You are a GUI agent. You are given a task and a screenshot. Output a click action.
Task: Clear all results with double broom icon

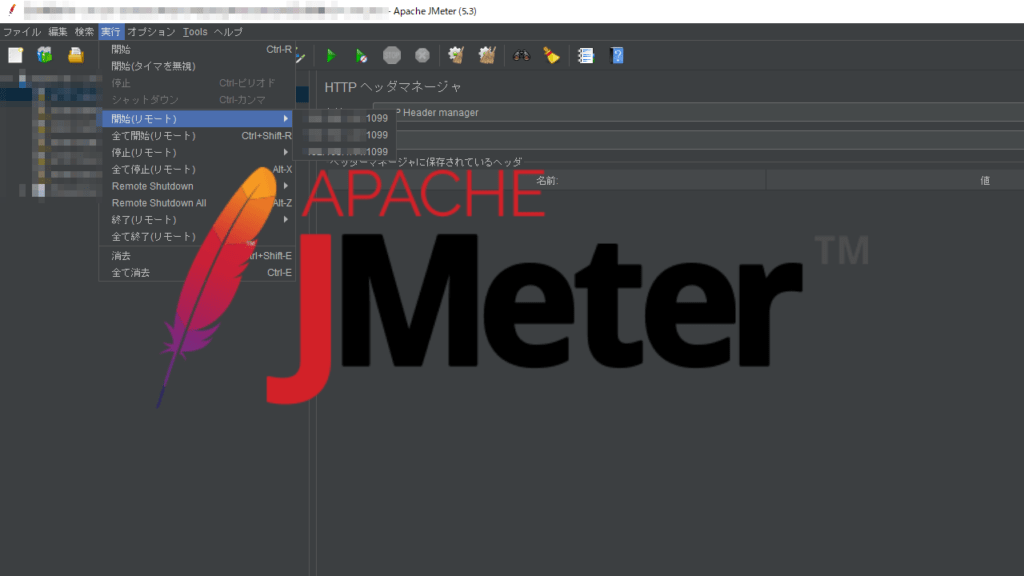click(x=487, y=56)
